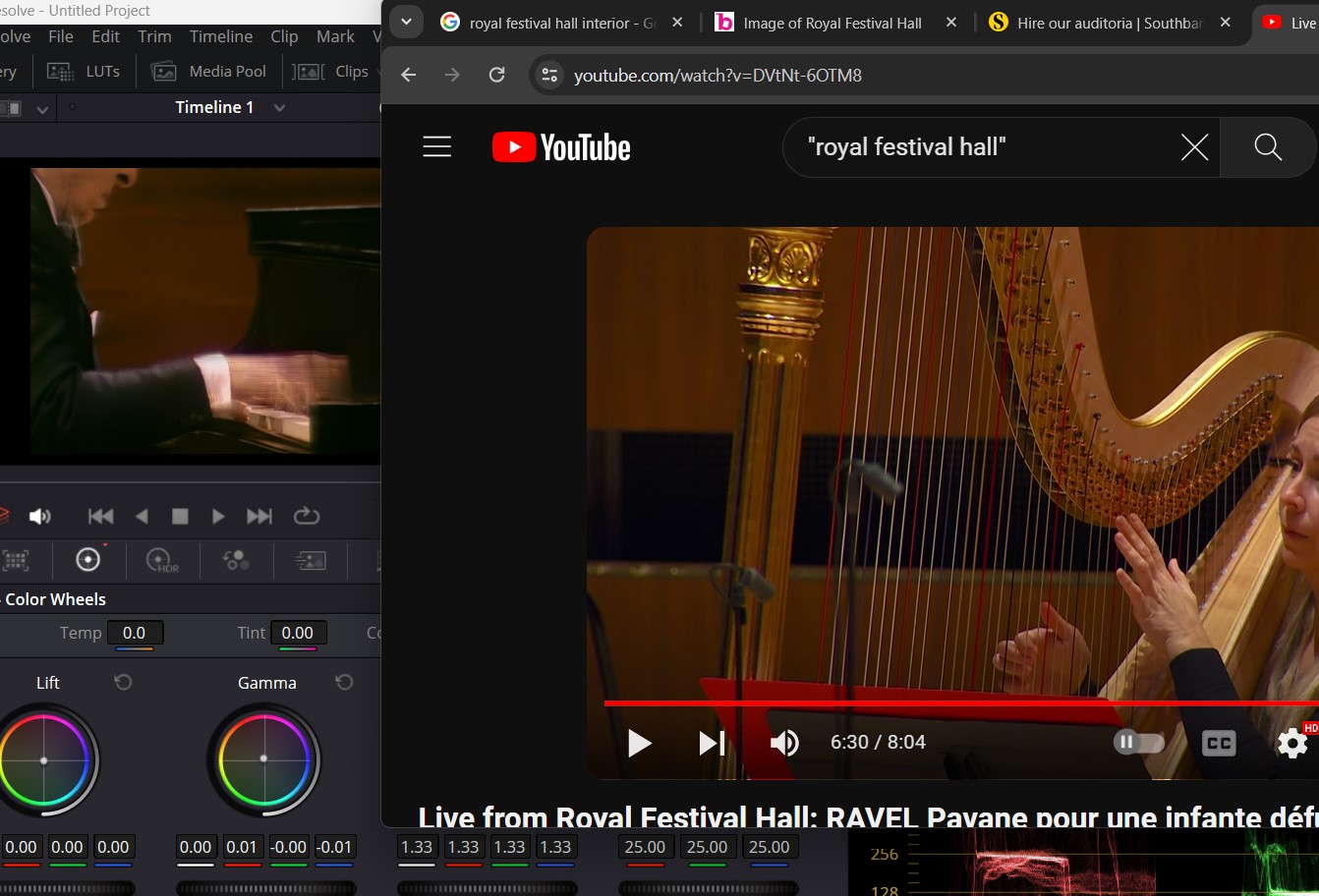Viewport: 1319px width, 896px height.
Task: Toggle the Clips panel in Resolve
Action: pos(332,72)
